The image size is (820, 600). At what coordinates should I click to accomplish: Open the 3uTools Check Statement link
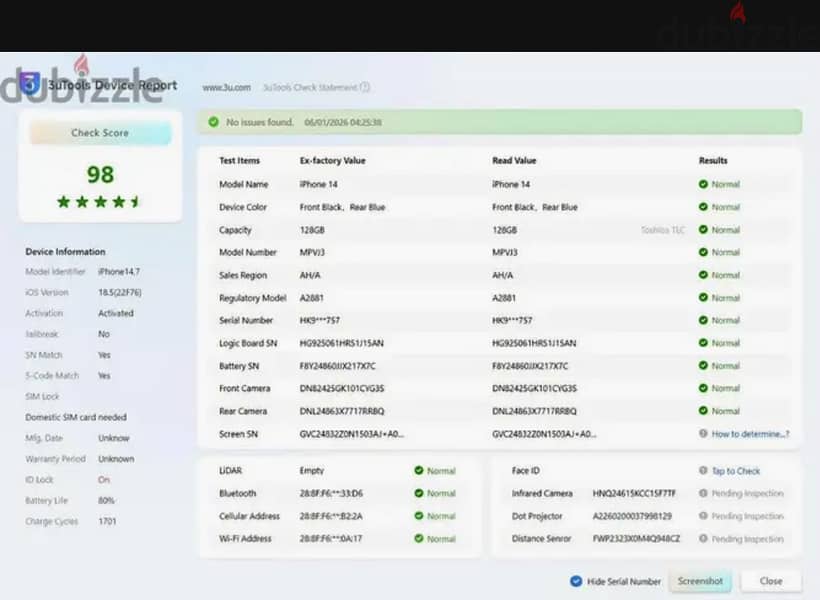click(x=310, y=87)
